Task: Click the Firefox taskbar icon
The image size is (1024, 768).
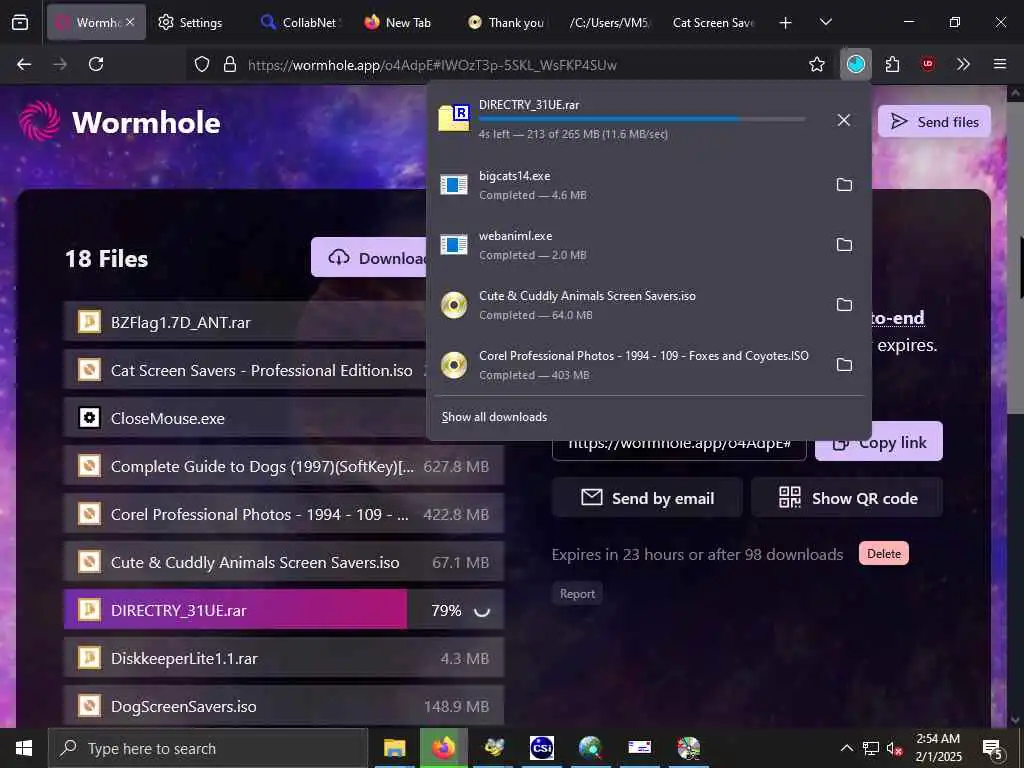Action: (x=443, y=748)
